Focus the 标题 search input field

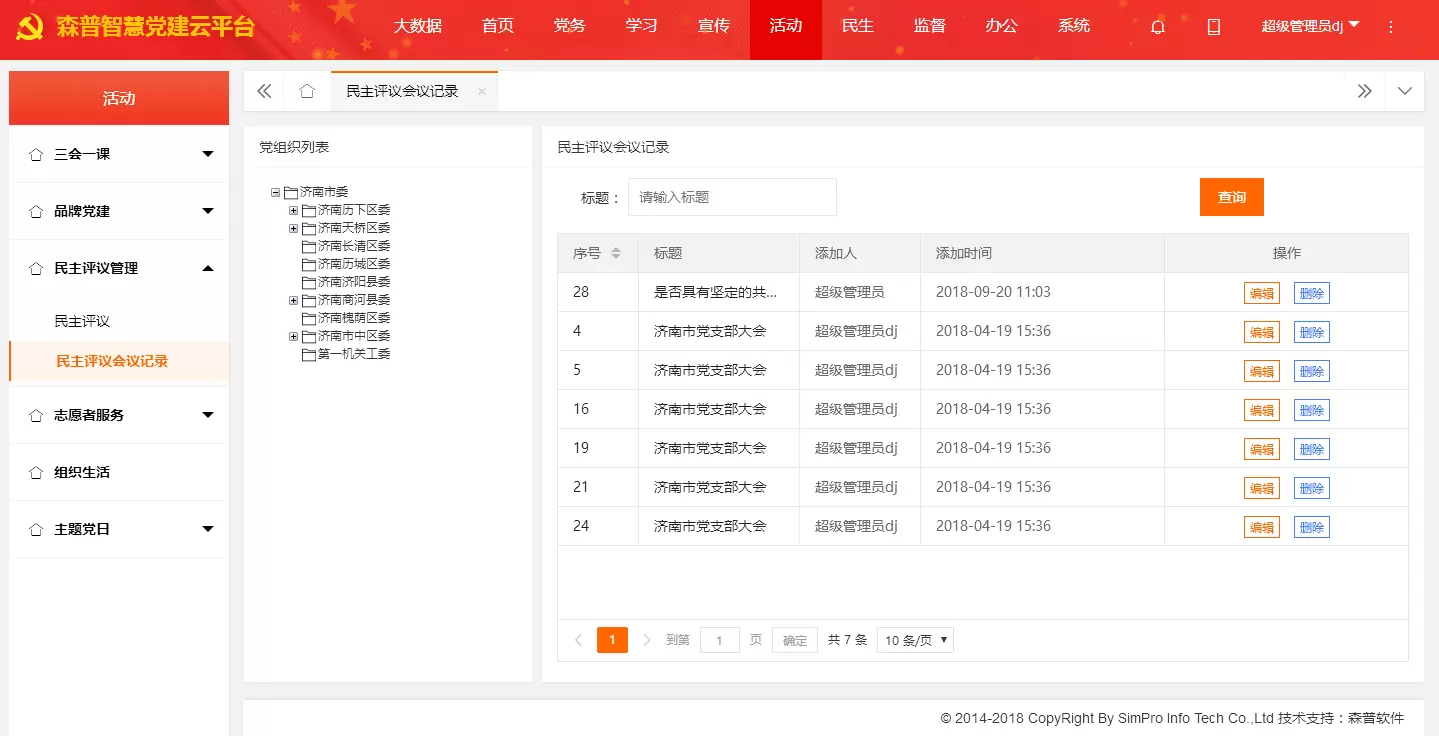click(731, 197)
